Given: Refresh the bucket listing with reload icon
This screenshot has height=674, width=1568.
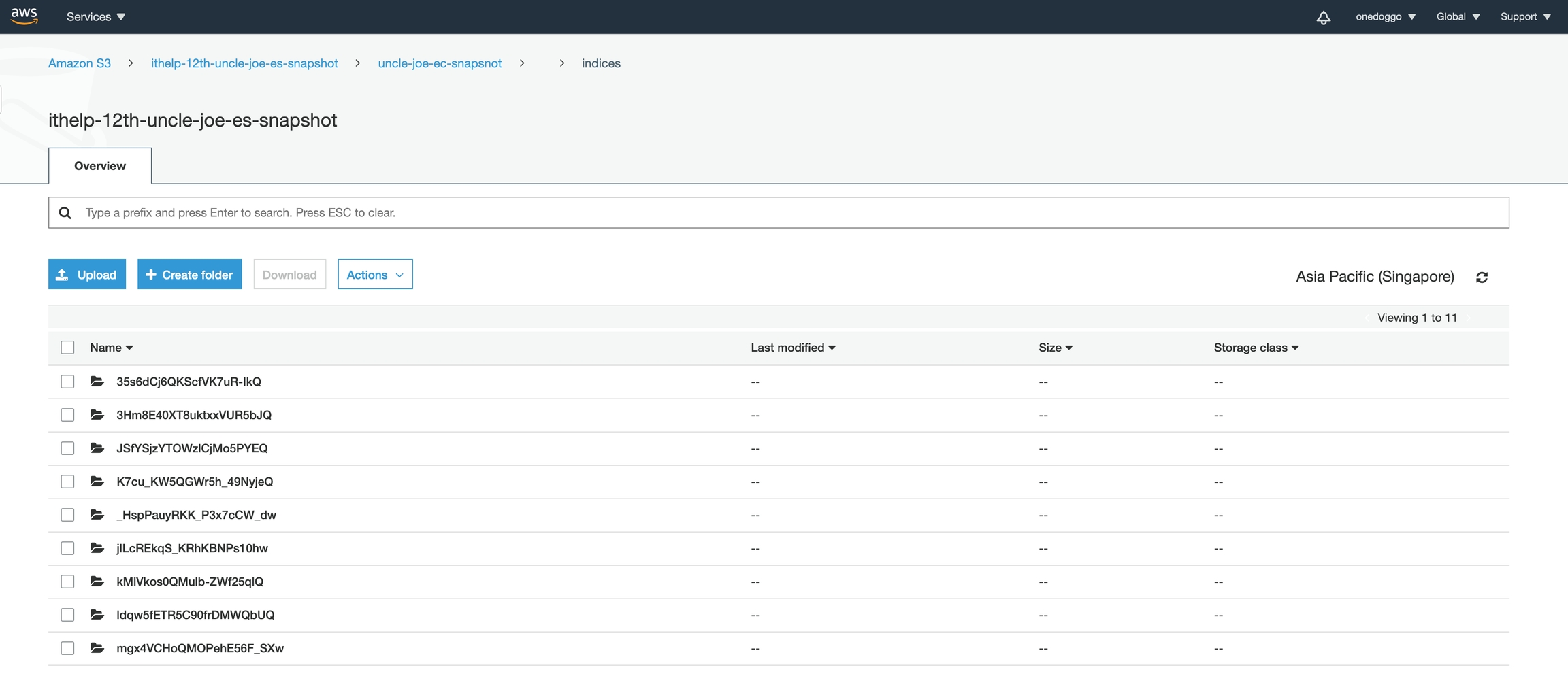Looking at the screenshot, I should click(x=1482, y=277).
